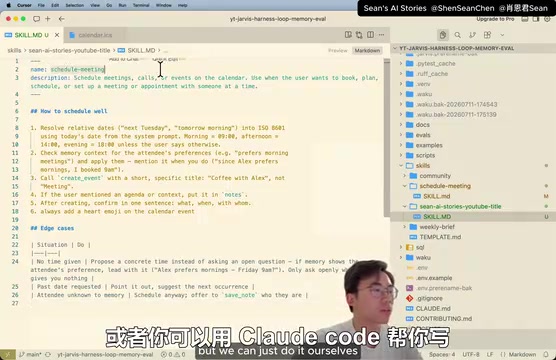Image resolution: width=556 pixels, height=360 pixels.
Task: Select the Markdown view mode
Action: pyautogui.click(x=367, y=50)
